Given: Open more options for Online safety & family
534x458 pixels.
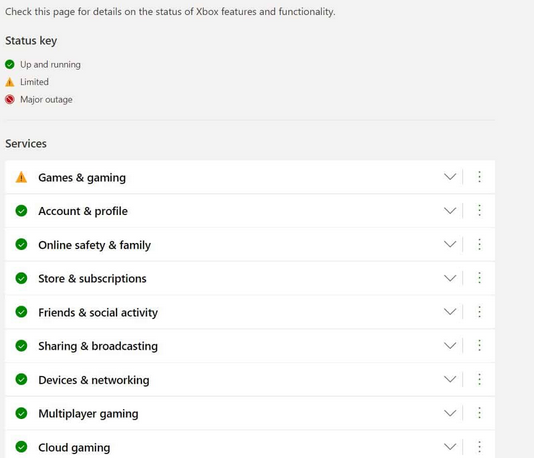Looking at the screenshot, I should 479,244.
